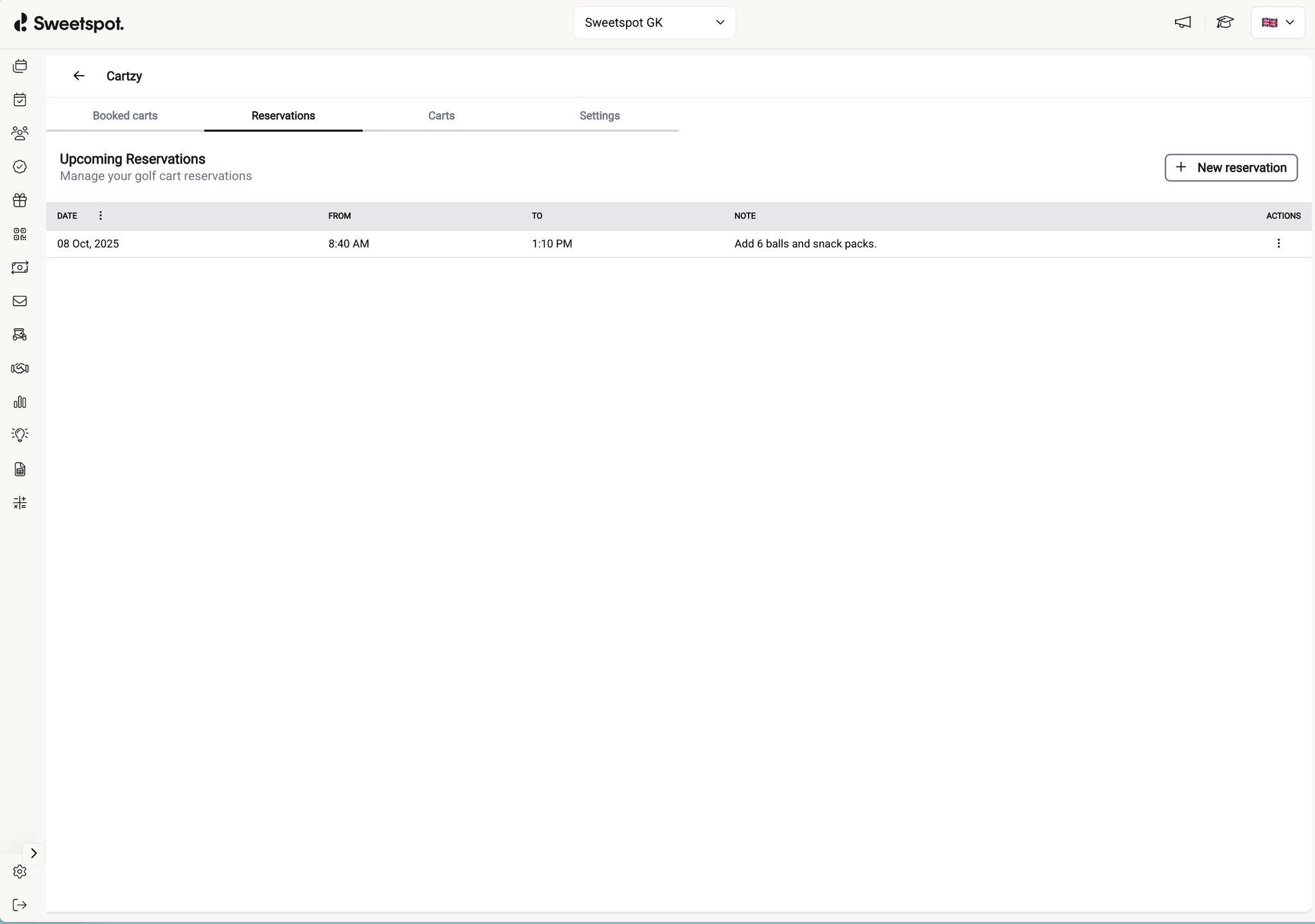This screenshot has width=1315, height=924.
Task: Open the reports document icon
Action: [x=20, y=469]
